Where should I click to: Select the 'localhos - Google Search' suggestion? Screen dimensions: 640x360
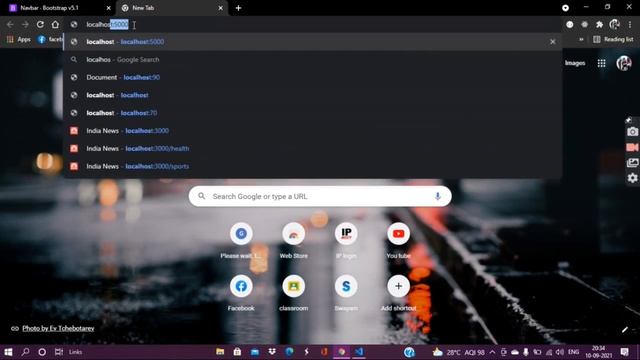click(x=313, y=60)
